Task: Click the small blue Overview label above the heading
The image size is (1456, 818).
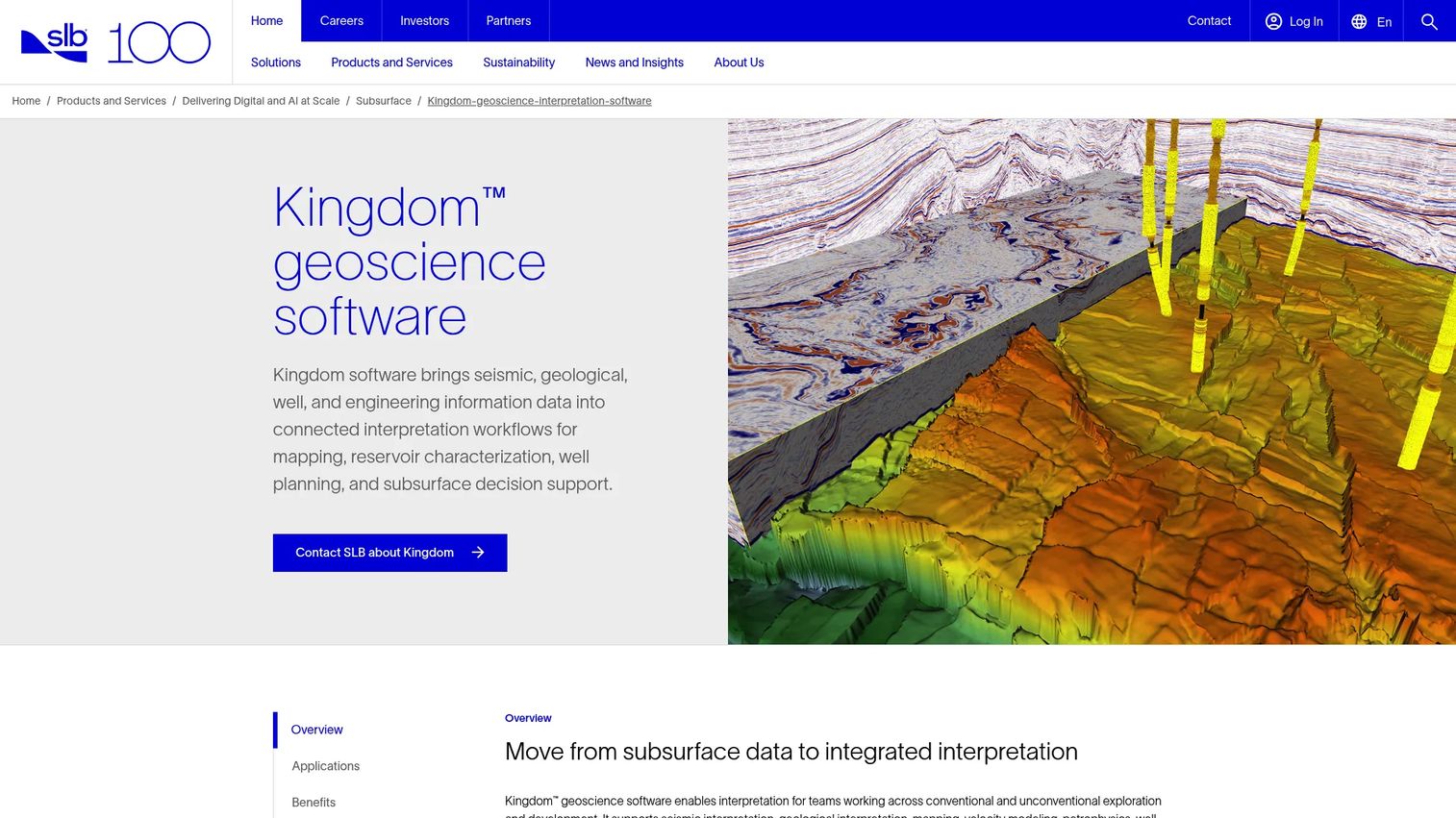Action: point(528,718)
